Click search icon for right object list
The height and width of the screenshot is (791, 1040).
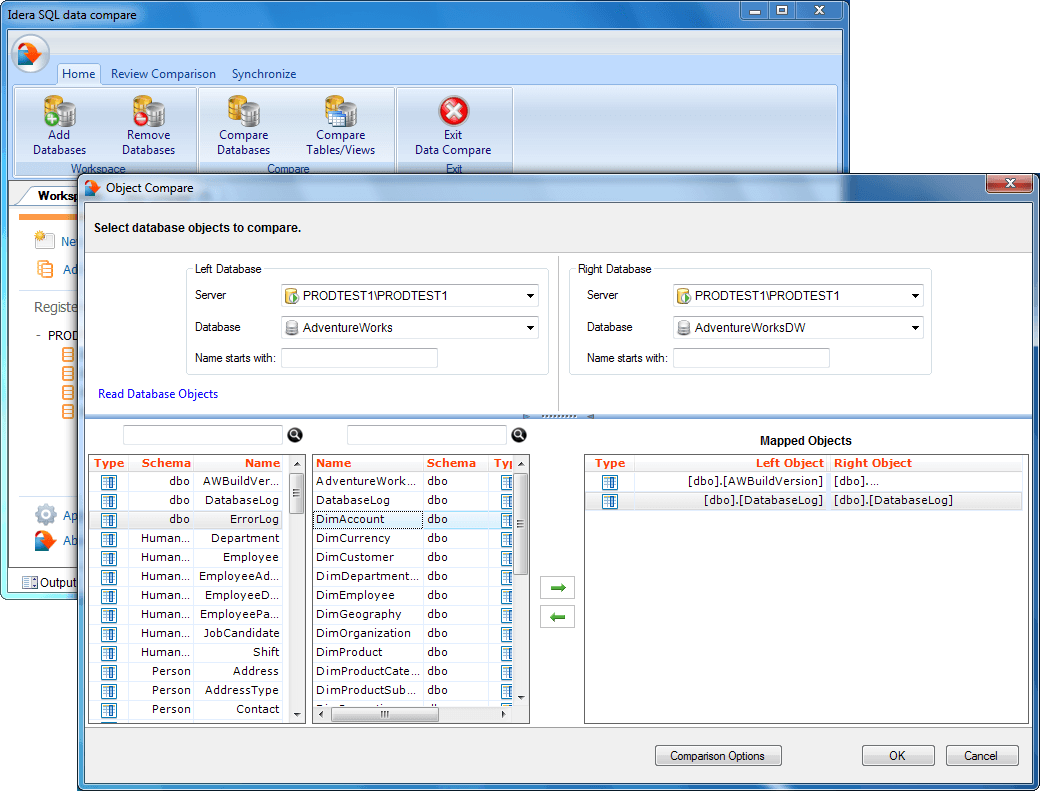click(x=519, y=435)
